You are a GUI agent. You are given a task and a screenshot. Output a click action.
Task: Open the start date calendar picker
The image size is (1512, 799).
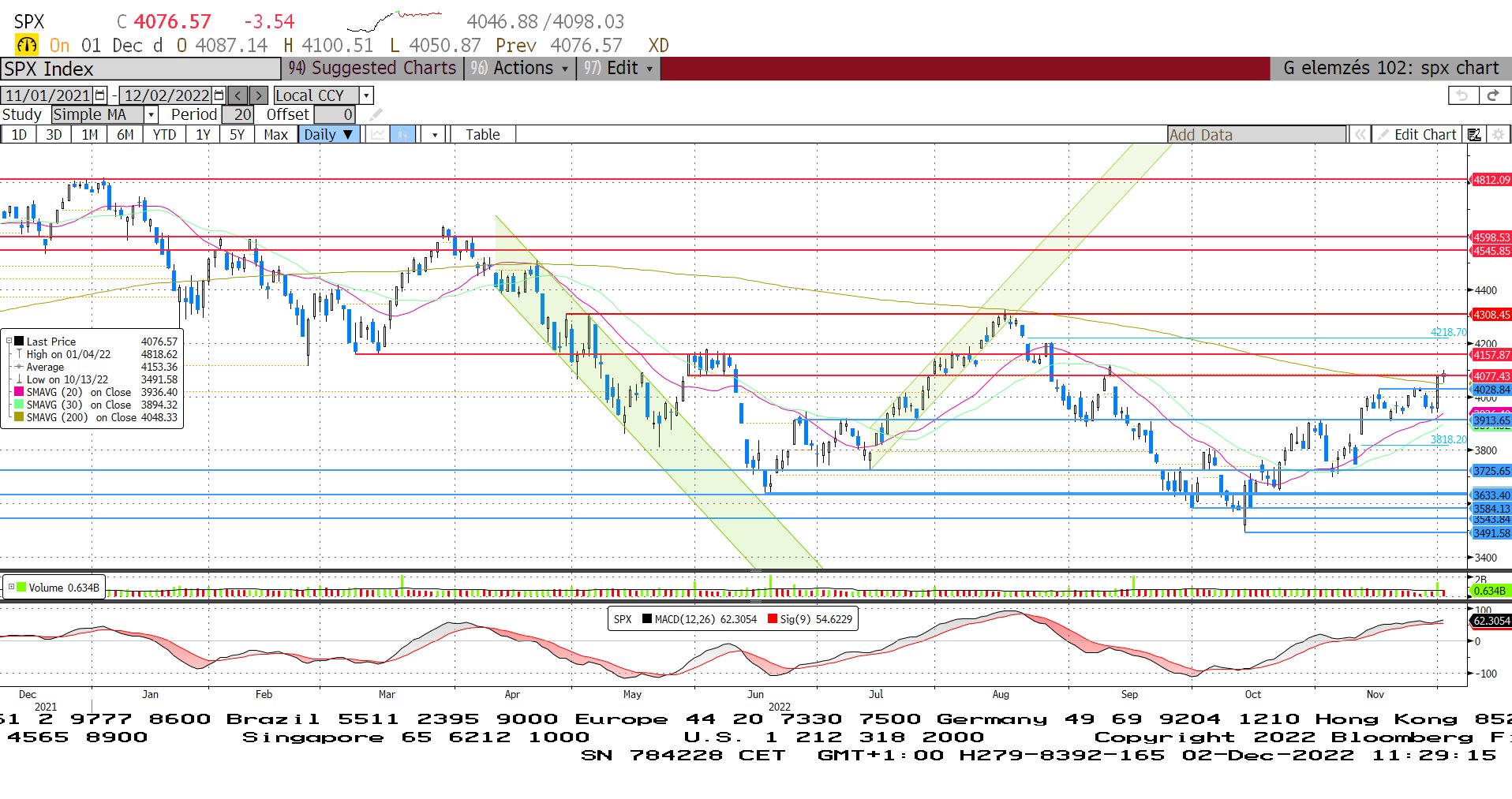[x=100, y=95]
